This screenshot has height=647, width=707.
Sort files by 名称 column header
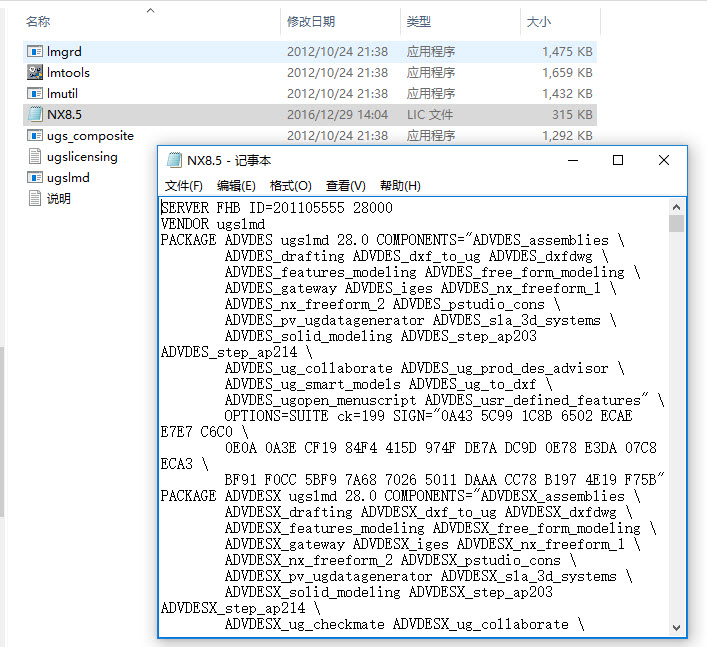click(x=38, y=21)
